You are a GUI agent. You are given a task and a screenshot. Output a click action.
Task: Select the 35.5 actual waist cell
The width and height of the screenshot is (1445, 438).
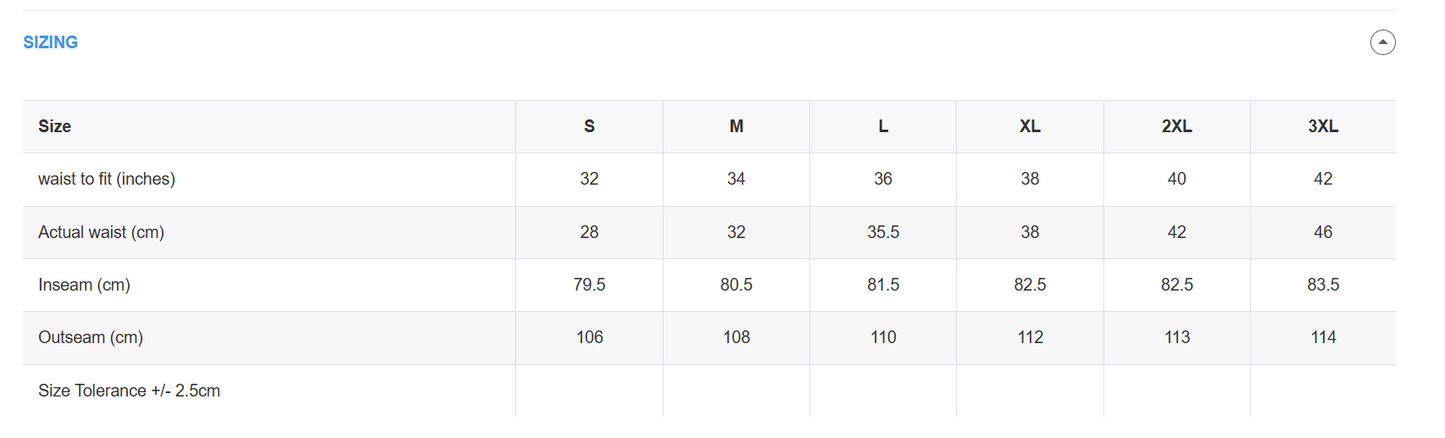(883, 232)
